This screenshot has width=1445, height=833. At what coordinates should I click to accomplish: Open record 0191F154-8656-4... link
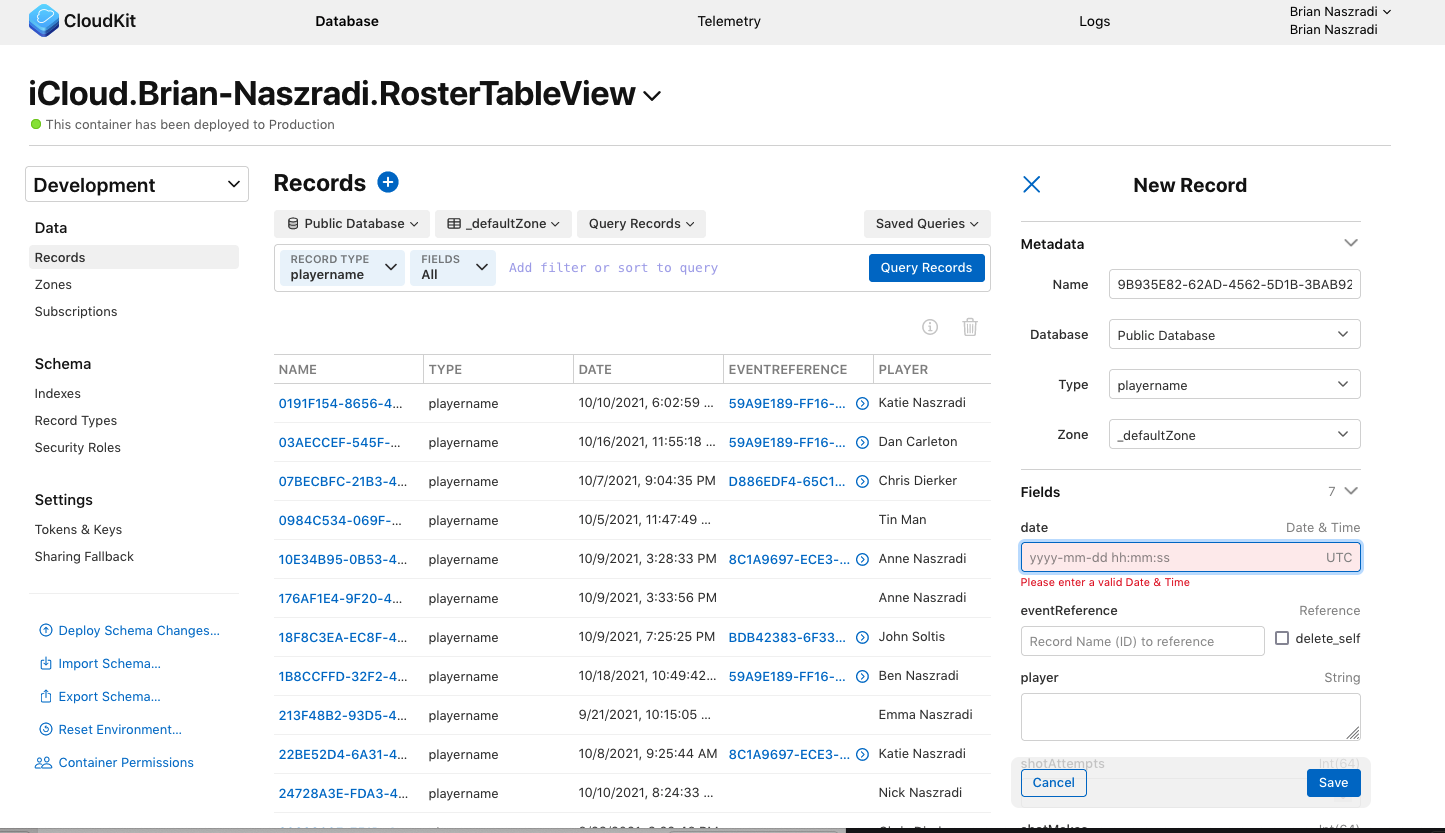click(x=340, y=403)
